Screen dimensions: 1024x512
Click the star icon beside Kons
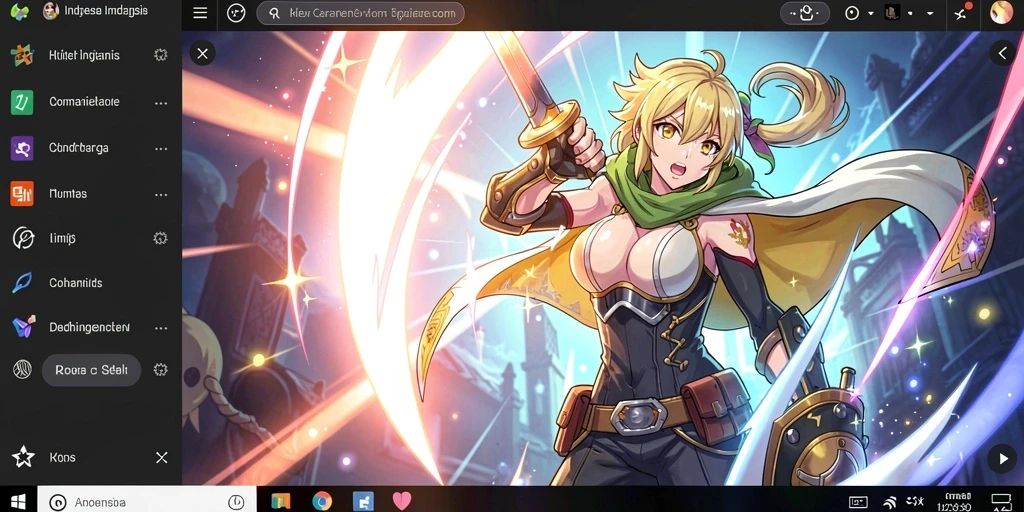click(24, 457)
